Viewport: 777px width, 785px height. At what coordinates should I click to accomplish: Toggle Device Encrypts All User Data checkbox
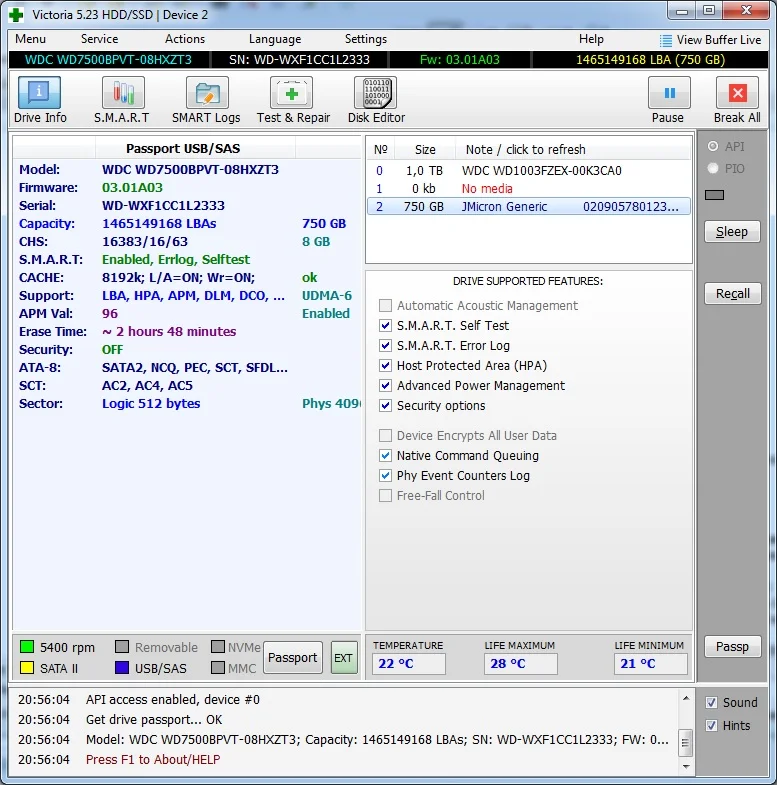tap(385, 436)
